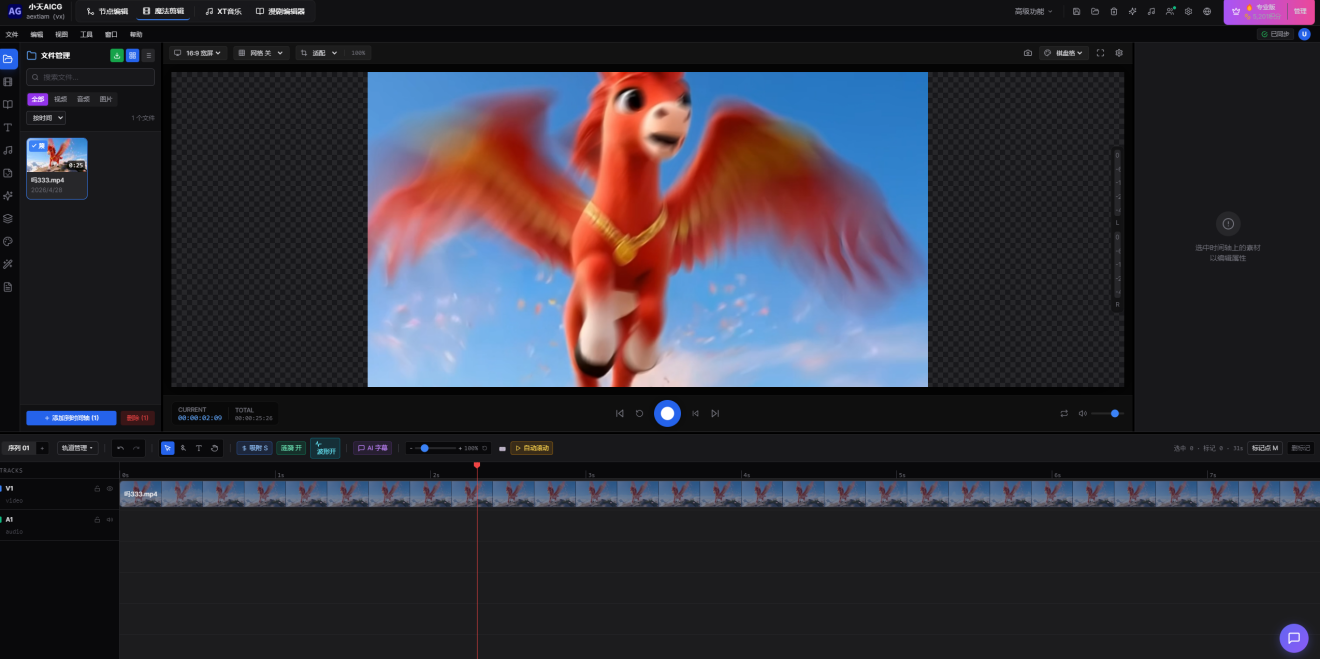This screenshot has height=659, width=1320.
Task: Open the sparkle effects sidebar panel
Action: tap(8, 196)
